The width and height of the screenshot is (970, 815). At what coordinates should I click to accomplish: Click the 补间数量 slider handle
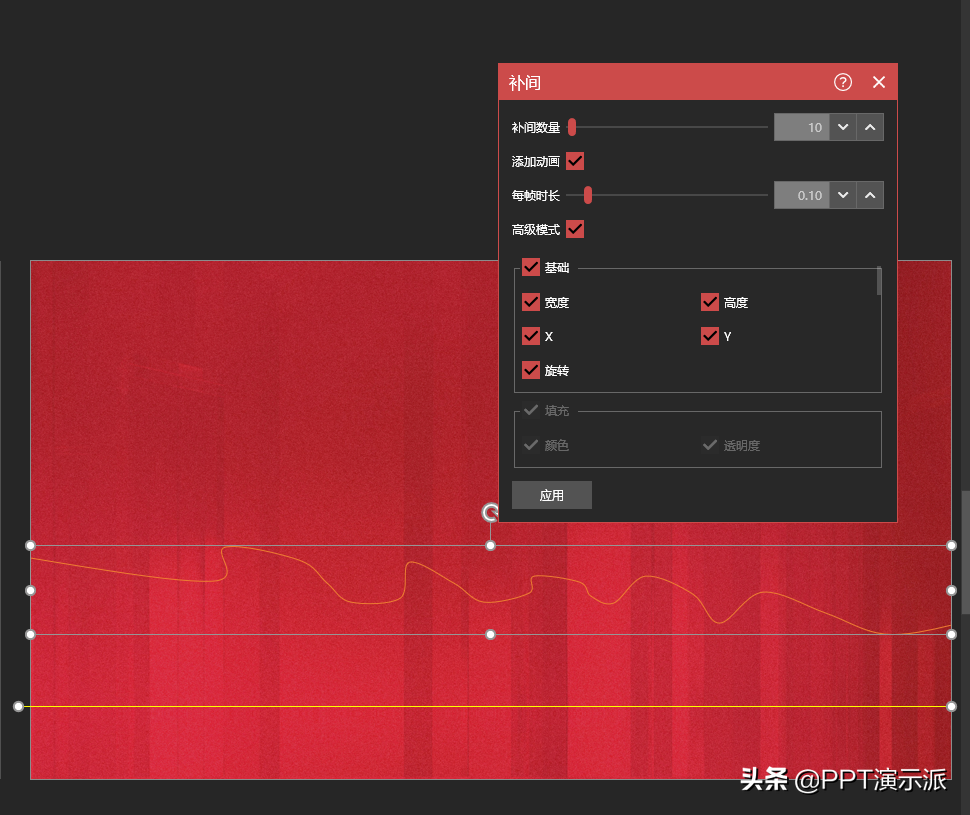(572, 127)
